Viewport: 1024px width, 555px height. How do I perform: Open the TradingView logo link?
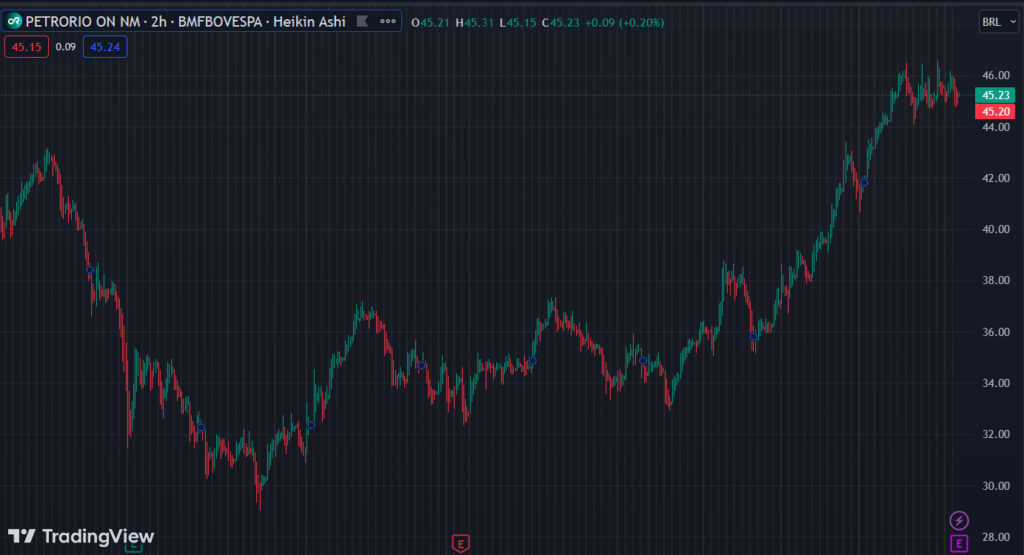click(x=81, y=536)
